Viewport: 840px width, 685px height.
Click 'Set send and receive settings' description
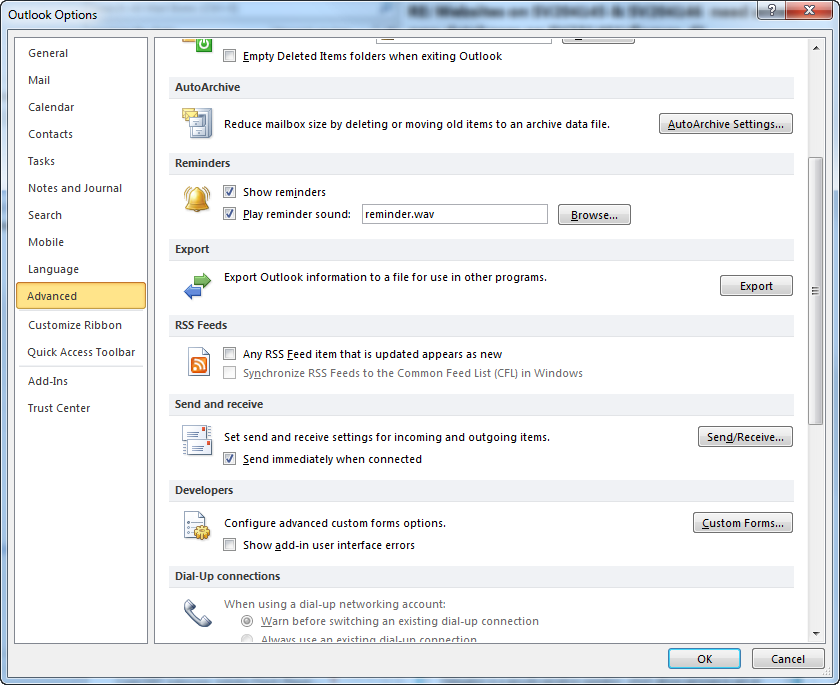387,438
